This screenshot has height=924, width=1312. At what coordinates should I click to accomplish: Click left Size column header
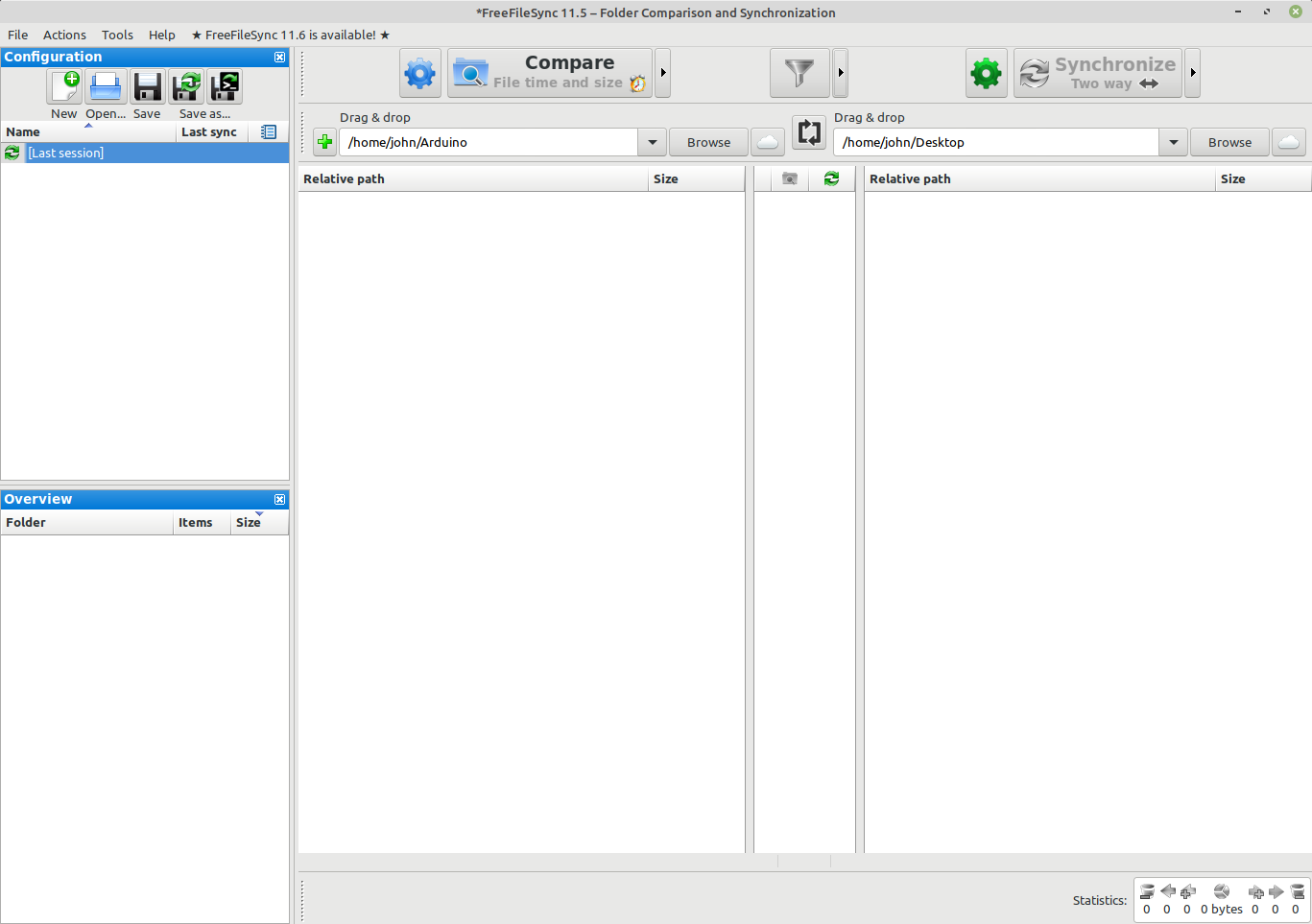pyautogui.click(x=696, y=178)
